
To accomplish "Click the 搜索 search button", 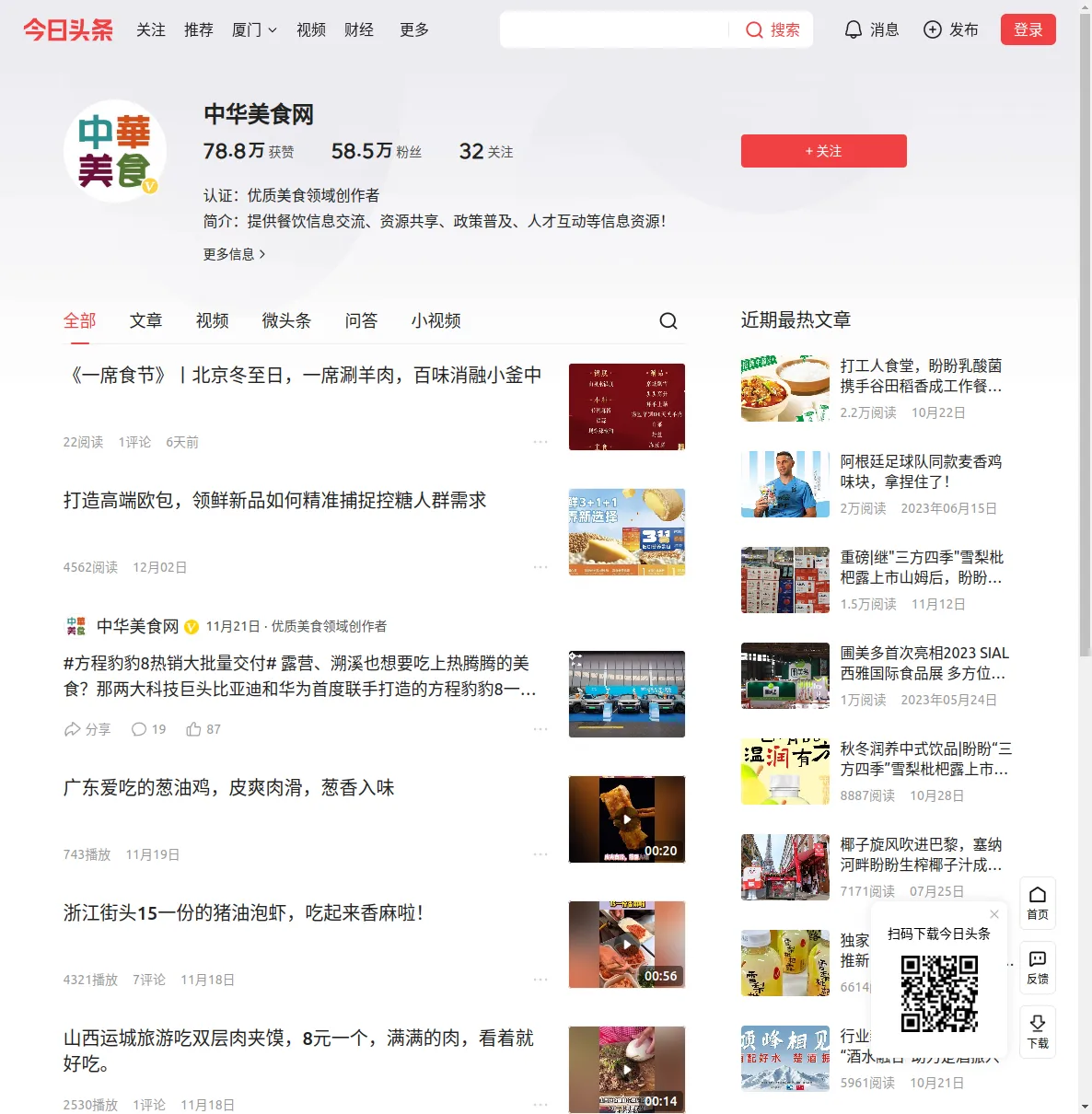I will coord(773,29).
